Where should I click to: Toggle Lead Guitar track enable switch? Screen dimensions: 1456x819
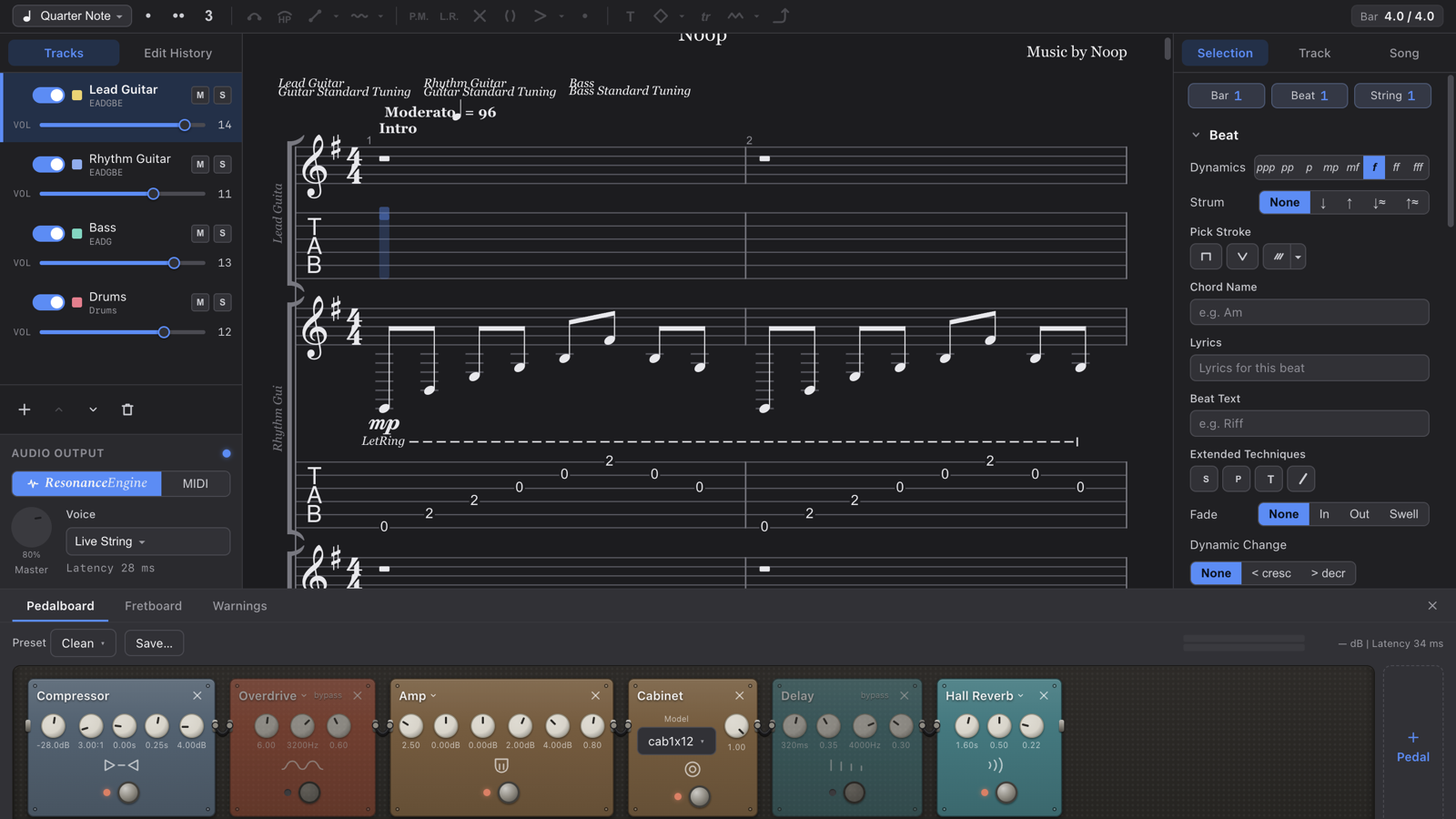click(x=48, y=95)
